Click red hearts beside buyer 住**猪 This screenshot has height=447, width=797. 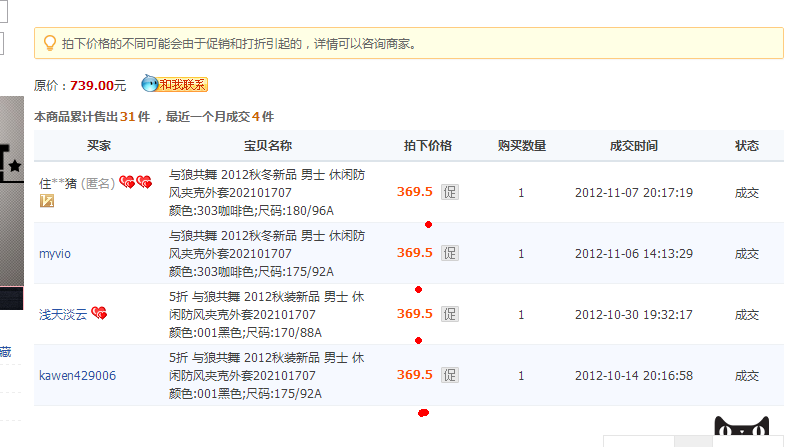[135, 182]
